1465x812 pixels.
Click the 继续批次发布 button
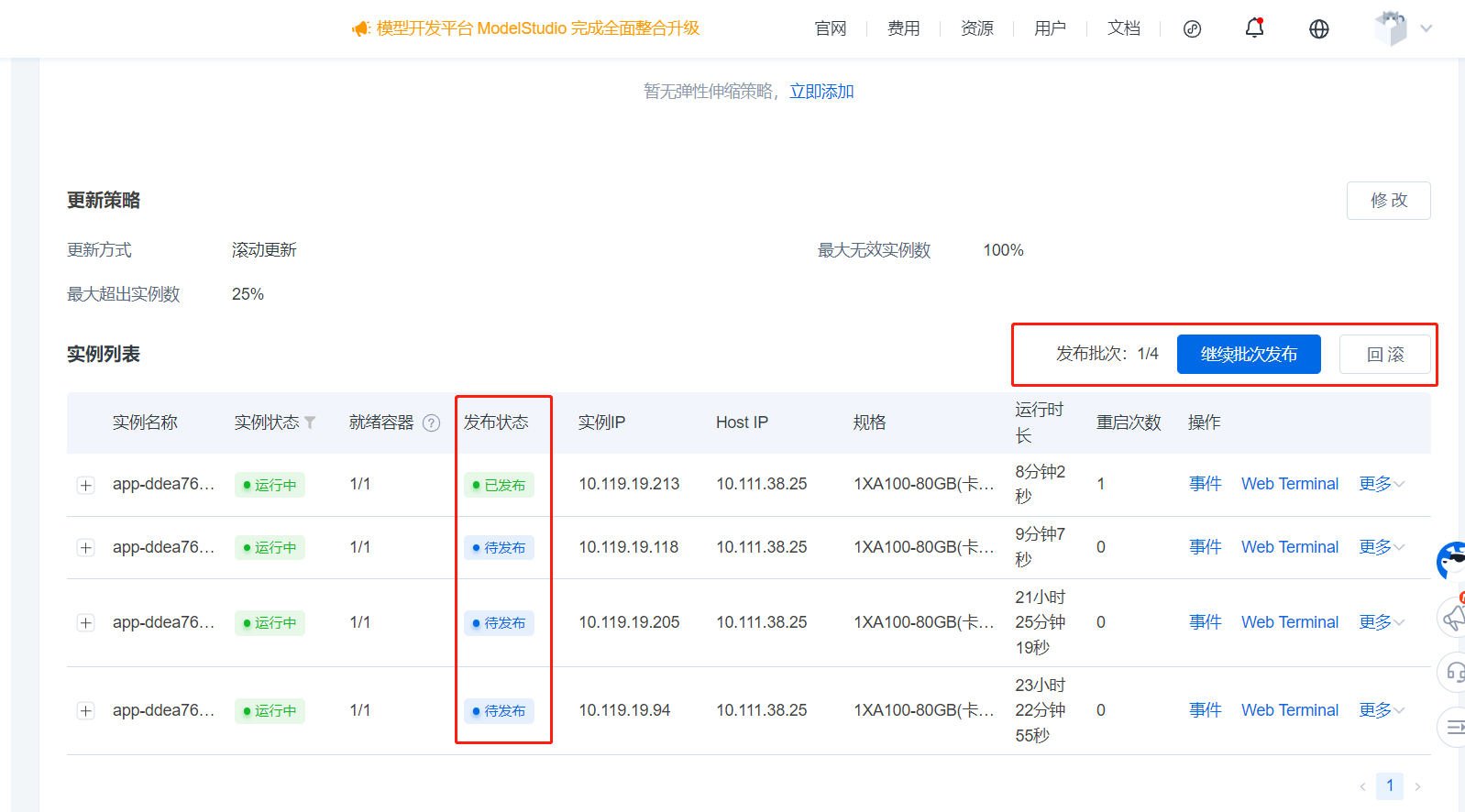click(1248, 355)
